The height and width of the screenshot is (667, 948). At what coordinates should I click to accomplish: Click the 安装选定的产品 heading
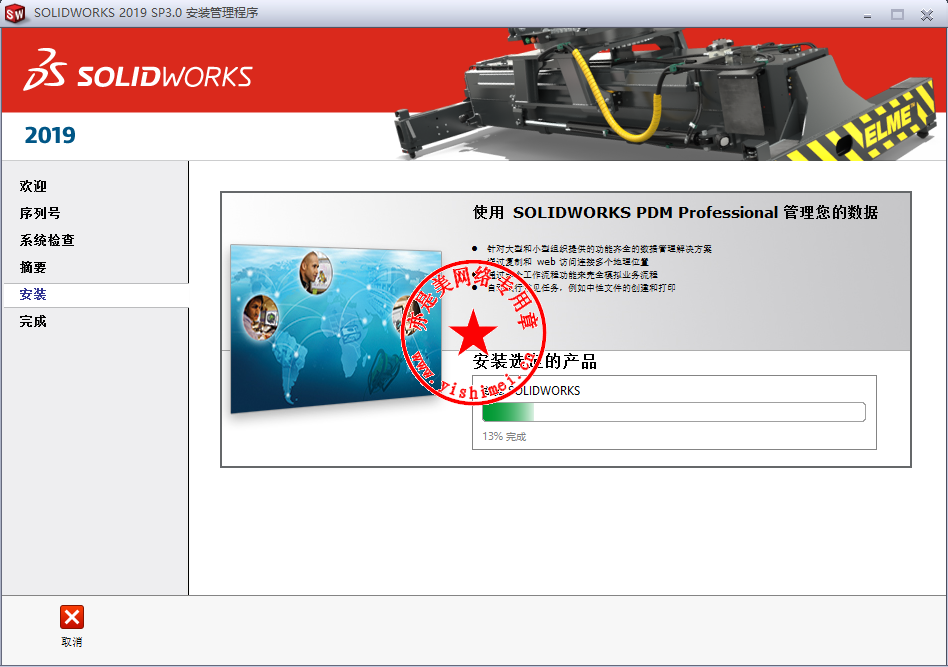point(535,362)
